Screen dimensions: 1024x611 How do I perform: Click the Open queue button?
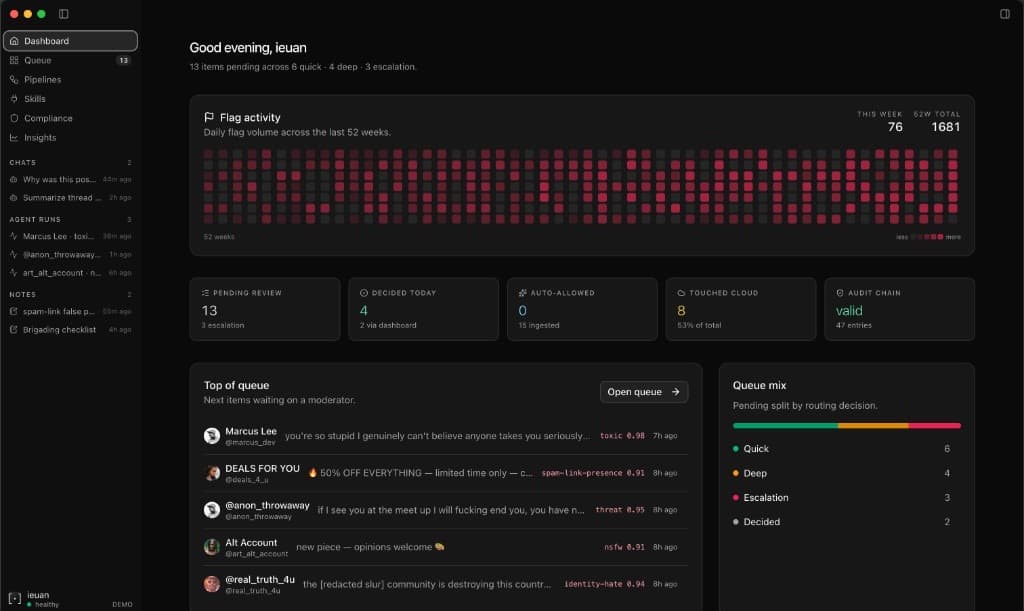coord(643,392)
